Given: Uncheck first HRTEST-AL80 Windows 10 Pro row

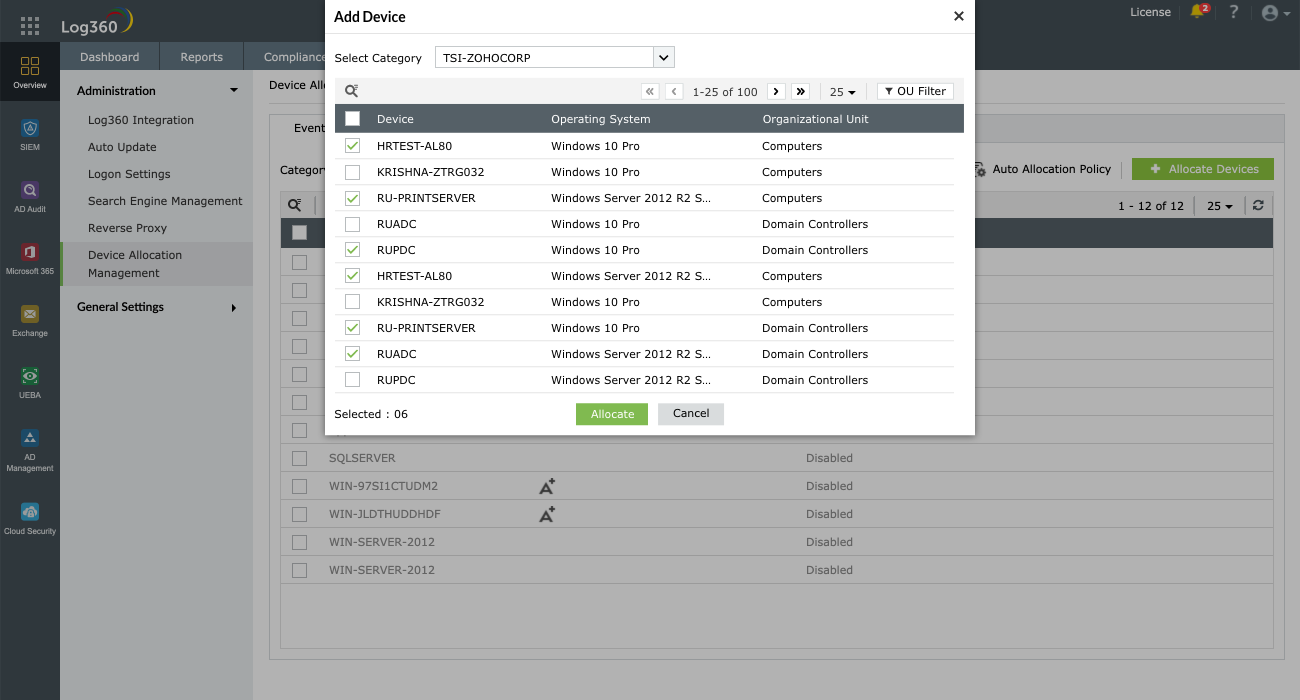Looking at the screenshot, I should (x=352, y=146).
